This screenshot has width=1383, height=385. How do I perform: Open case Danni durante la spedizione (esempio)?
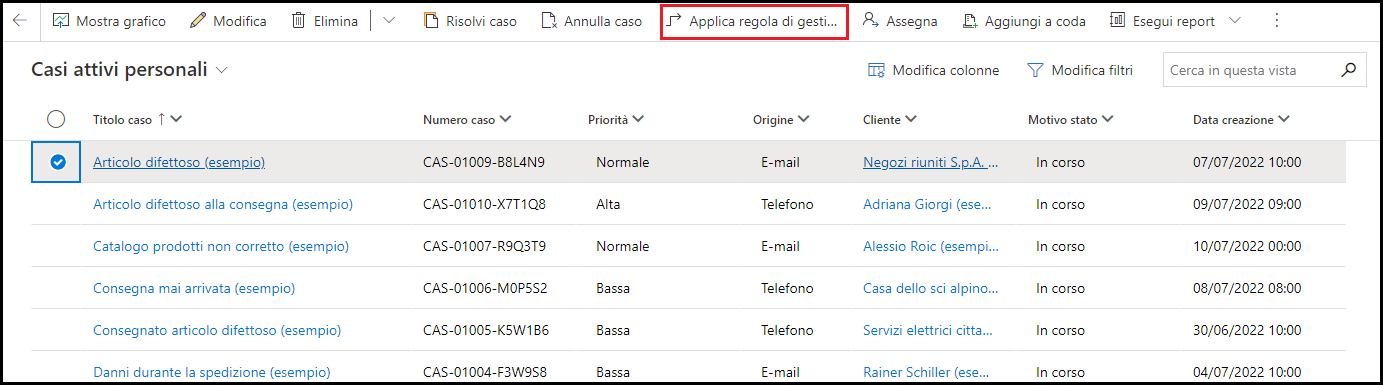(212, 372)
